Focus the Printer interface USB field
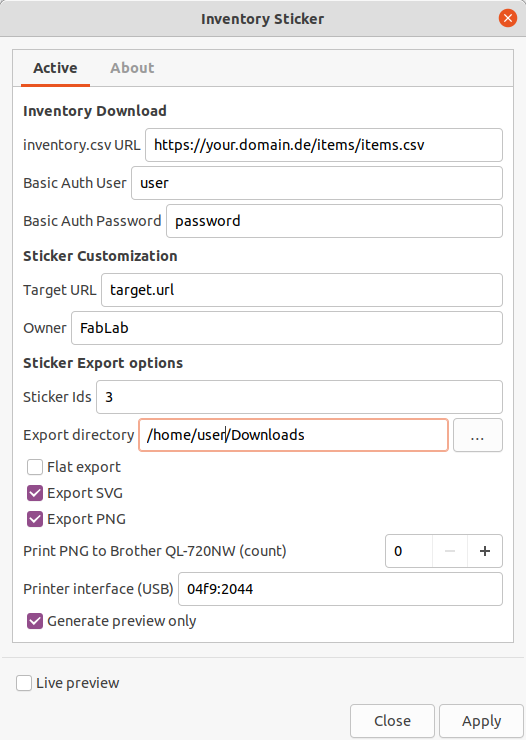 coord(340,589)
